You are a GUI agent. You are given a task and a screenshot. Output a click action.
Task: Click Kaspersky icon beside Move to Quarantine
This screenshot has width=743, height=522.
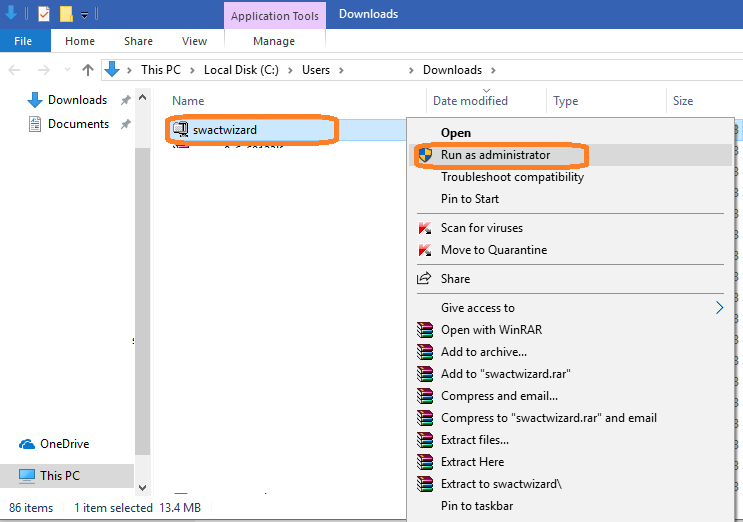click(x=425, y=250)
